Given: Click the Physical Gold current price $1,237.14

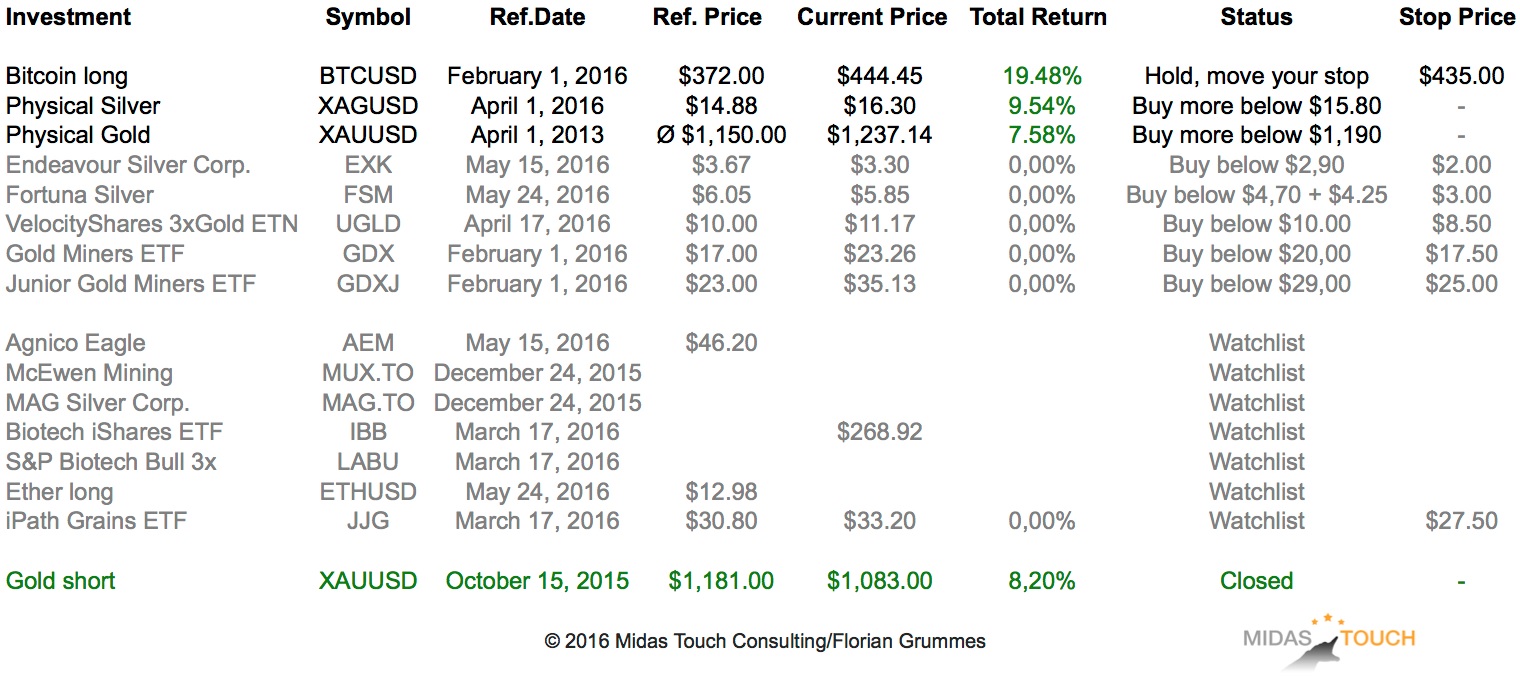Looking at the screenshot, I should point(879,135).
